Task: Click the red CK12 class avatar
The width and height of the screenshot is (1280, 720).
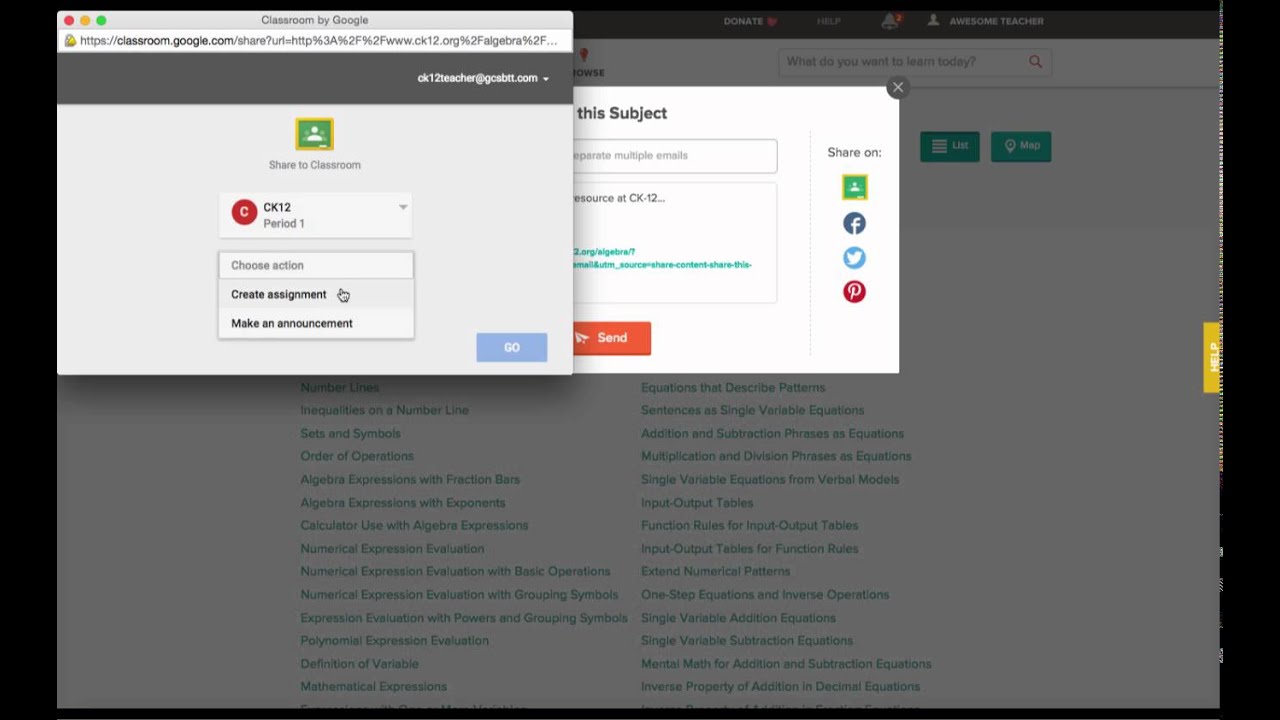Action: click(244, 212)
